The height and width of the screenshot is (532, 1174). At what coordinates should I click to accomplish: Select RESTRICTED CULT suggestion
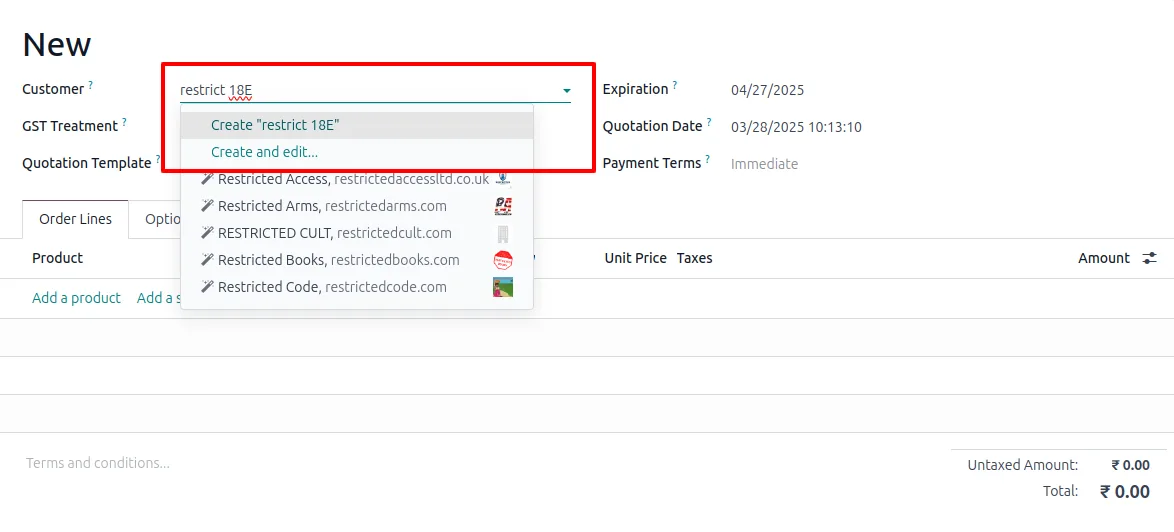tap(357, 233)
